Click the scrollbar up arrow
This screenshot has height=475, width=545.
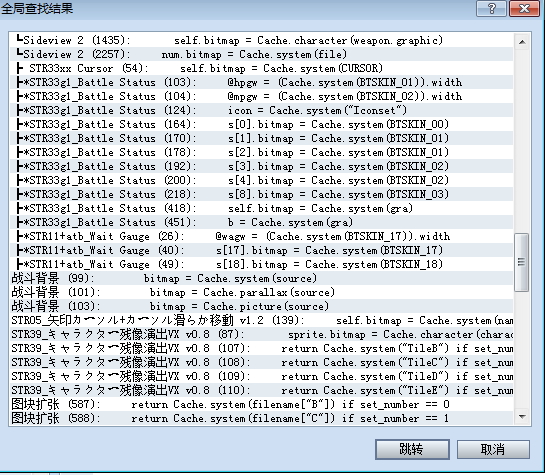pos(522,42)
